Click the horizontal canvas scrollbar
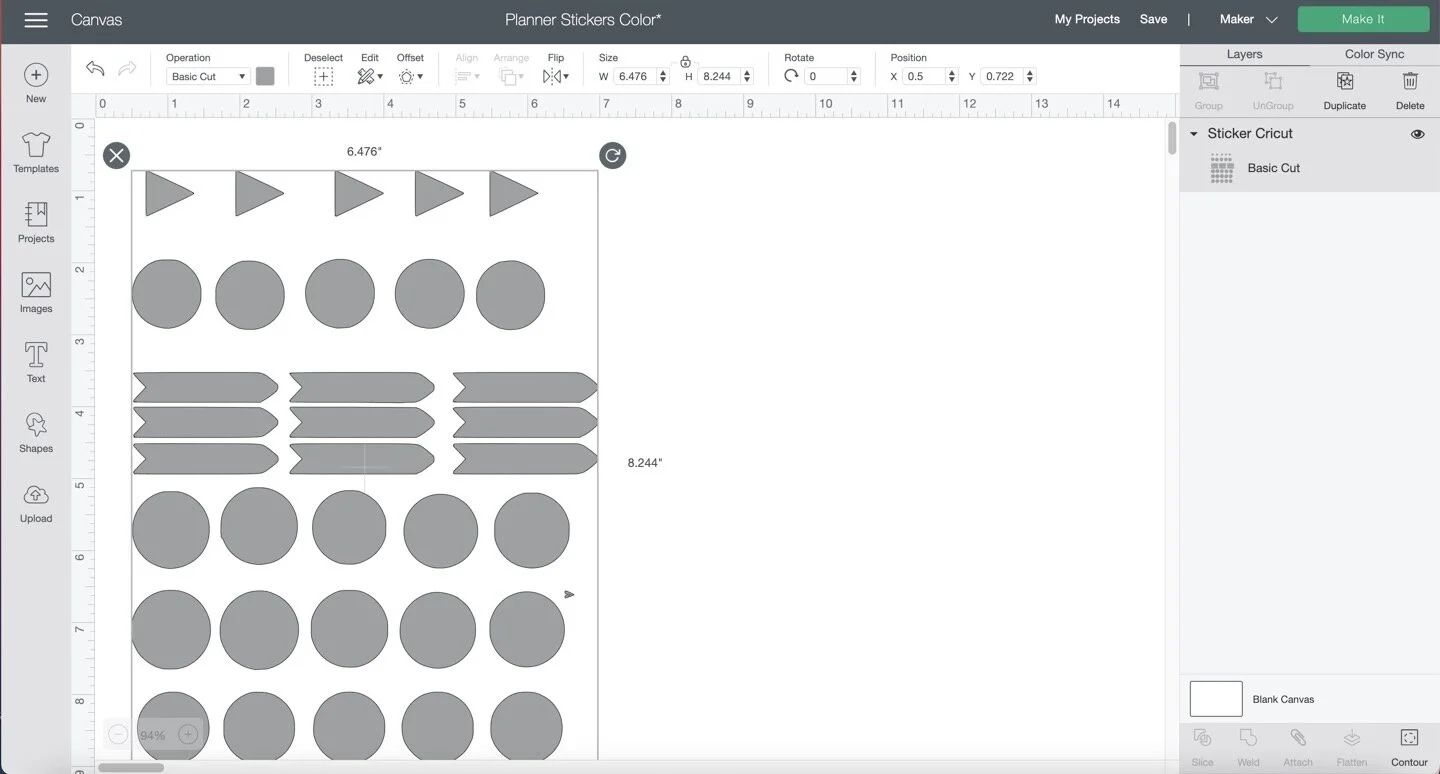 point(131,768)
